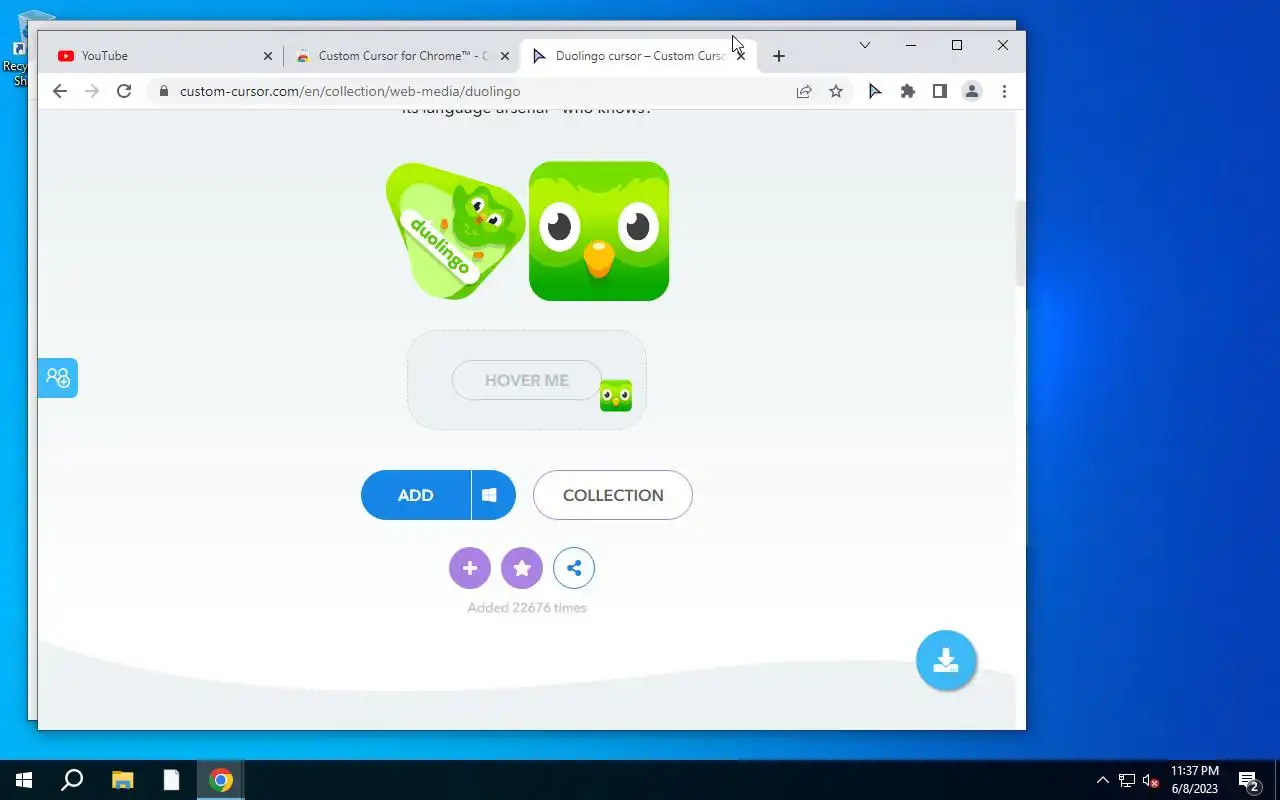The image size is (1280, 800).
Task: Show hidden system tray icons
Action: [1103, 780]
